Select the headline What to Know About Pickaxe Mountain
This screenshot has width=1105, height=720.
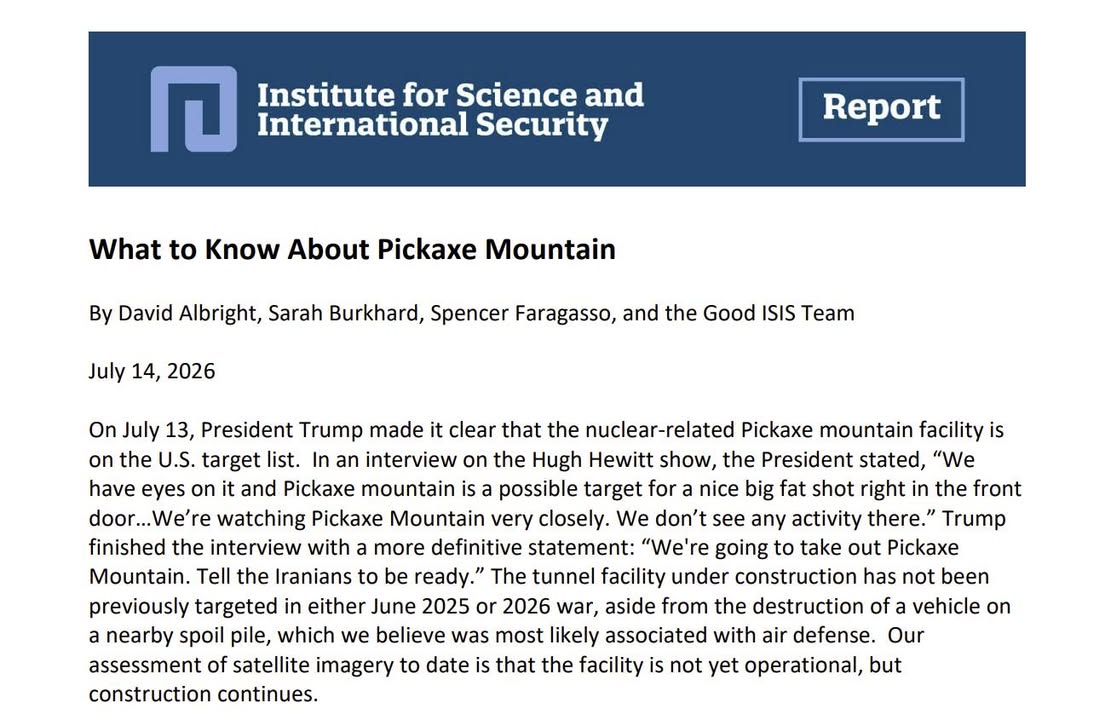point(352,249)
